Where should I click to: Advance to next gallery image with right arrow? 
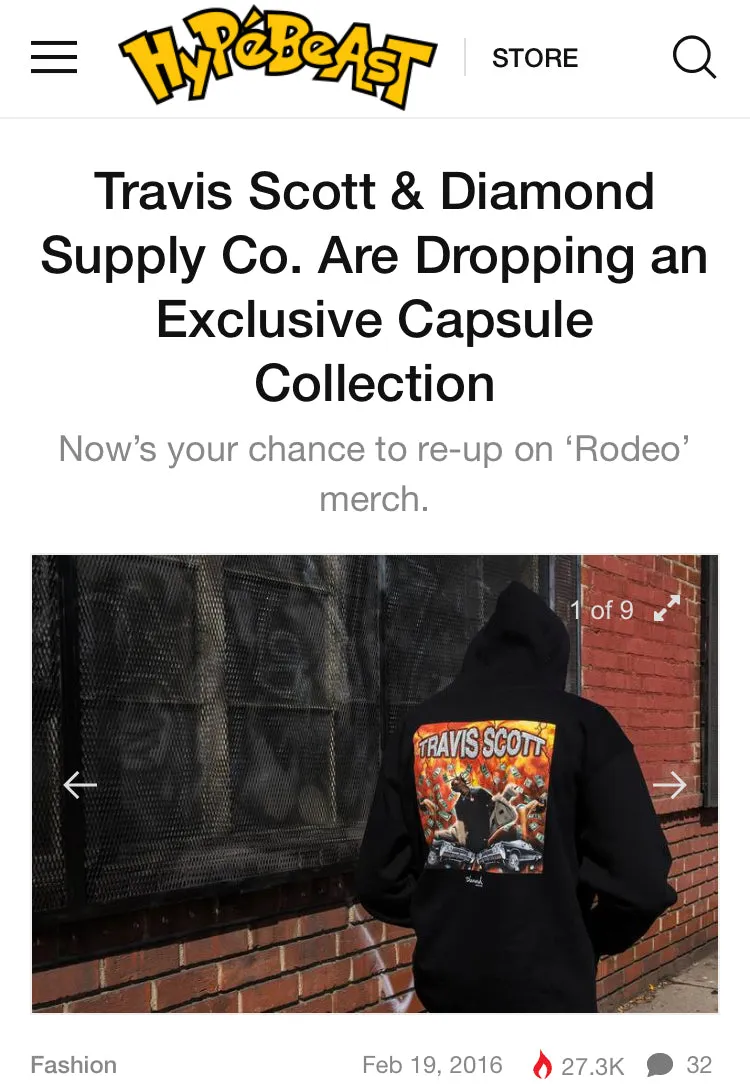coord(670,785)
